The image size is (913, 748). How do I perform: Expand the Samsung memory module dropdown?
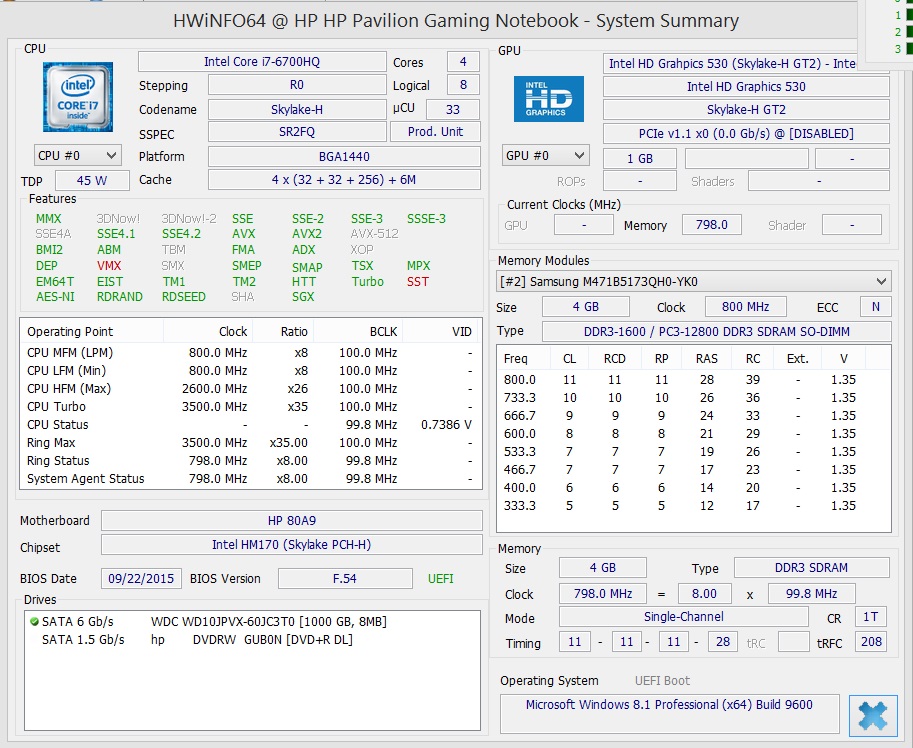(x=693, y=282)
